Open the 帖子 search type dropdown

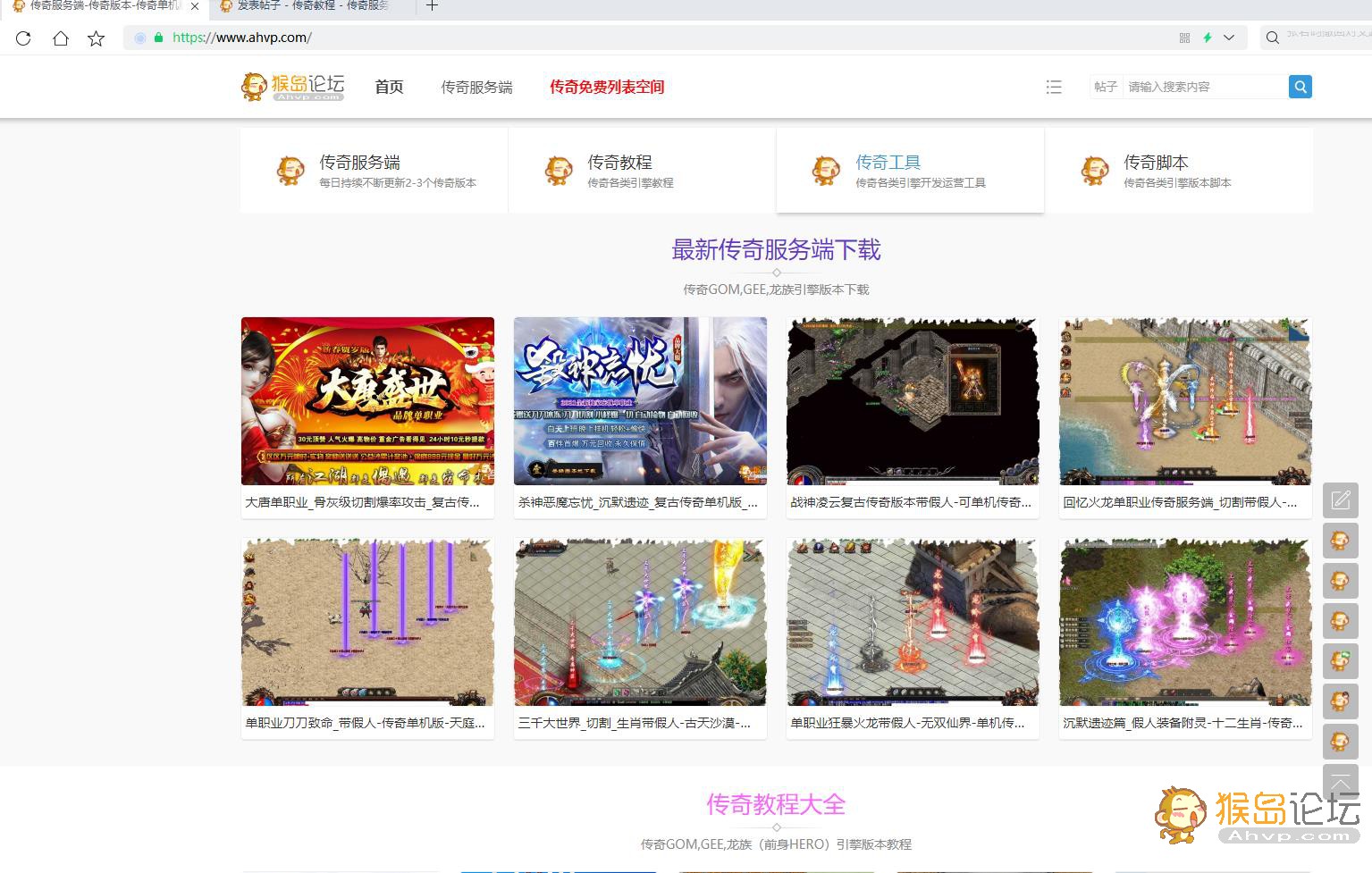point(1106,87)
